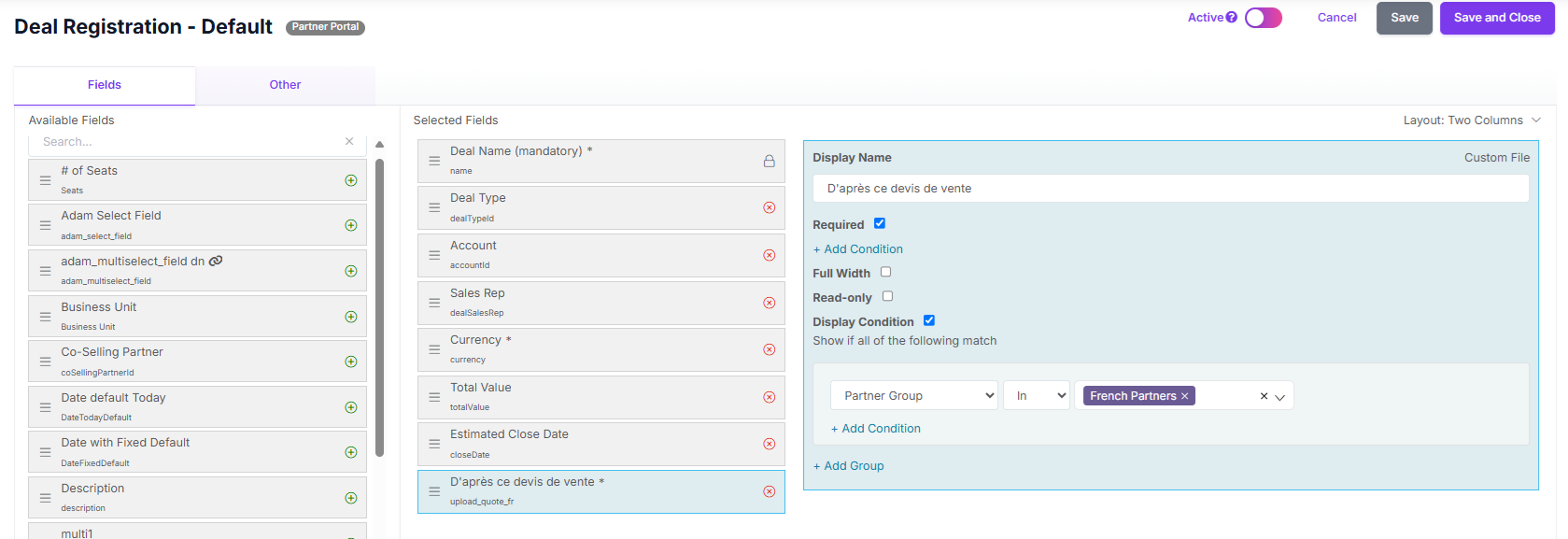Grab the drag handle of Sales Rep field

[x=434, y=303]
